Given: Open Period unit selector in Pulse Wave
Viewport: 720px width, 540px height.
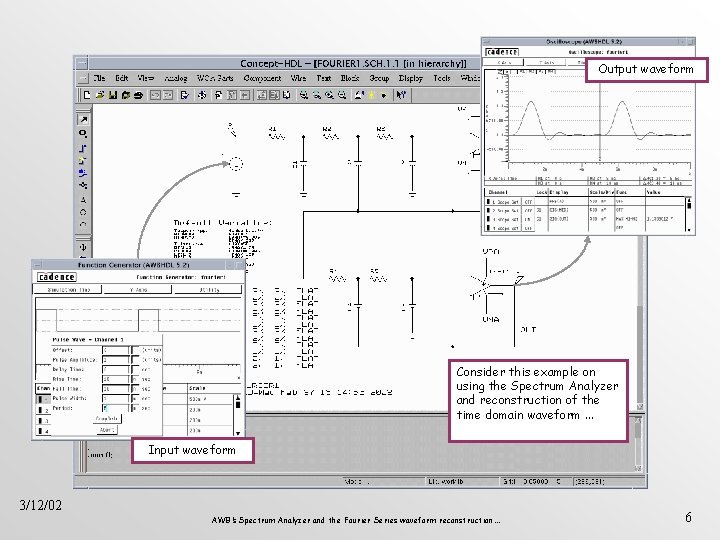Looking at the screenshot, I should pos(135,408).
